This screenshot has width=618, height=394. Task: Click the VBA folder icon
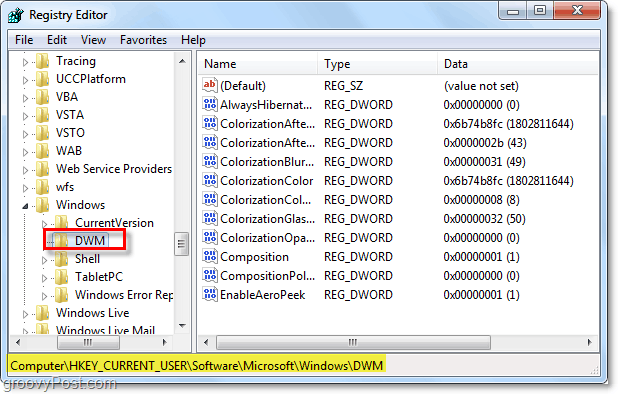[x=43, y=97]
